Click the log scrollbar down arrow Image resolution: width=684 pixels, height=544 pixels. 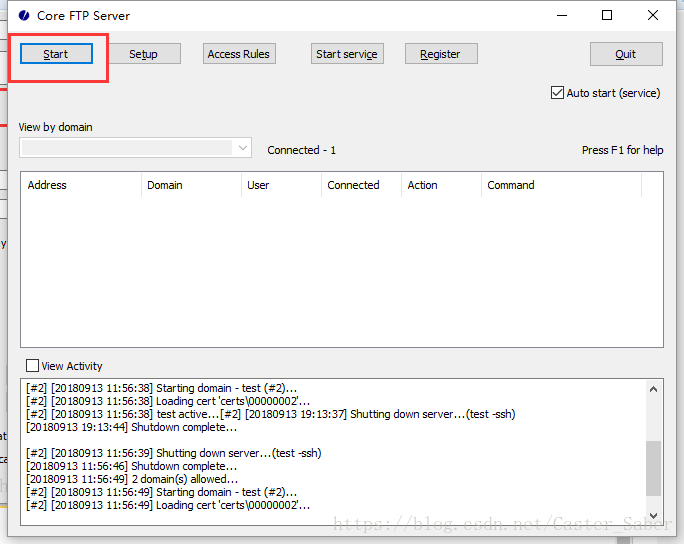[x=653, y=516]
